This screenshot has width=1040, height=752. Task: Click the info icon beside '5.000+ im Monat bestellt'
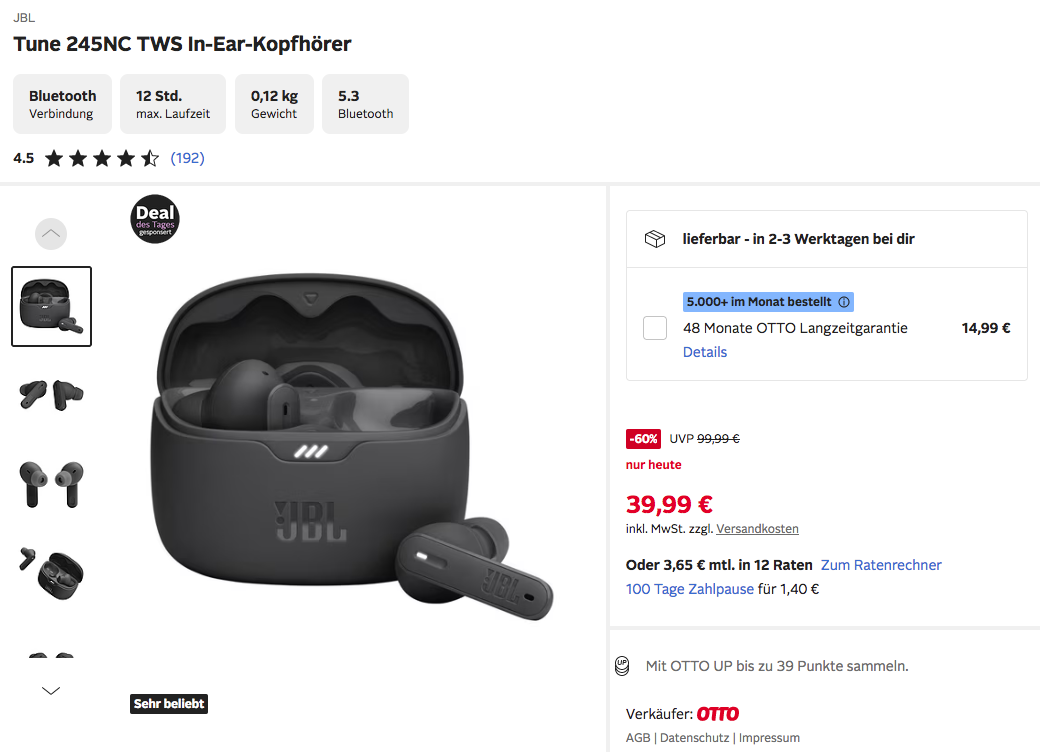coord(844,302)
